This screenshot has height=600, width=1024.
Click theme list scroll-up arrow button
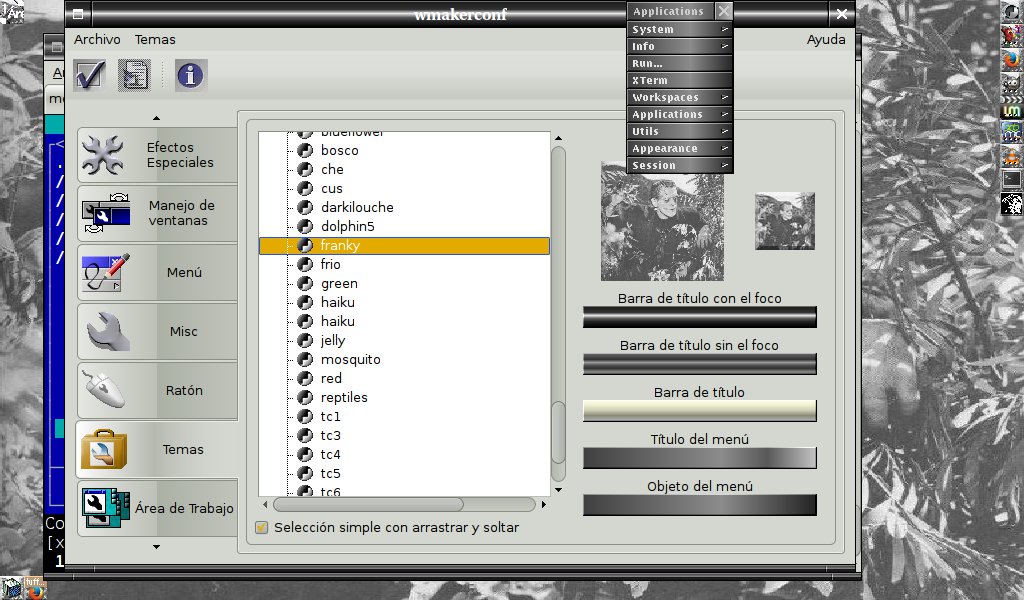coord(558,138)
